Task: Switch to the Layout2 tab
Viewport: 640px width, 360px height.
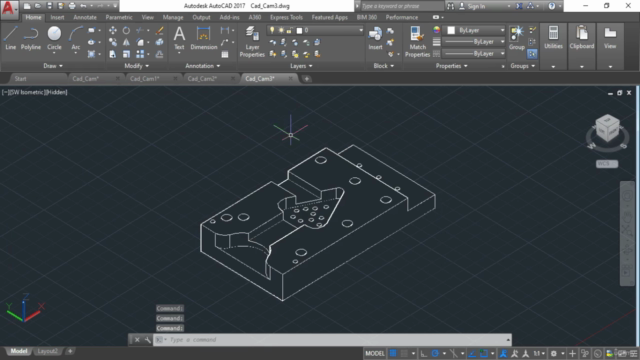Action: 47,351
